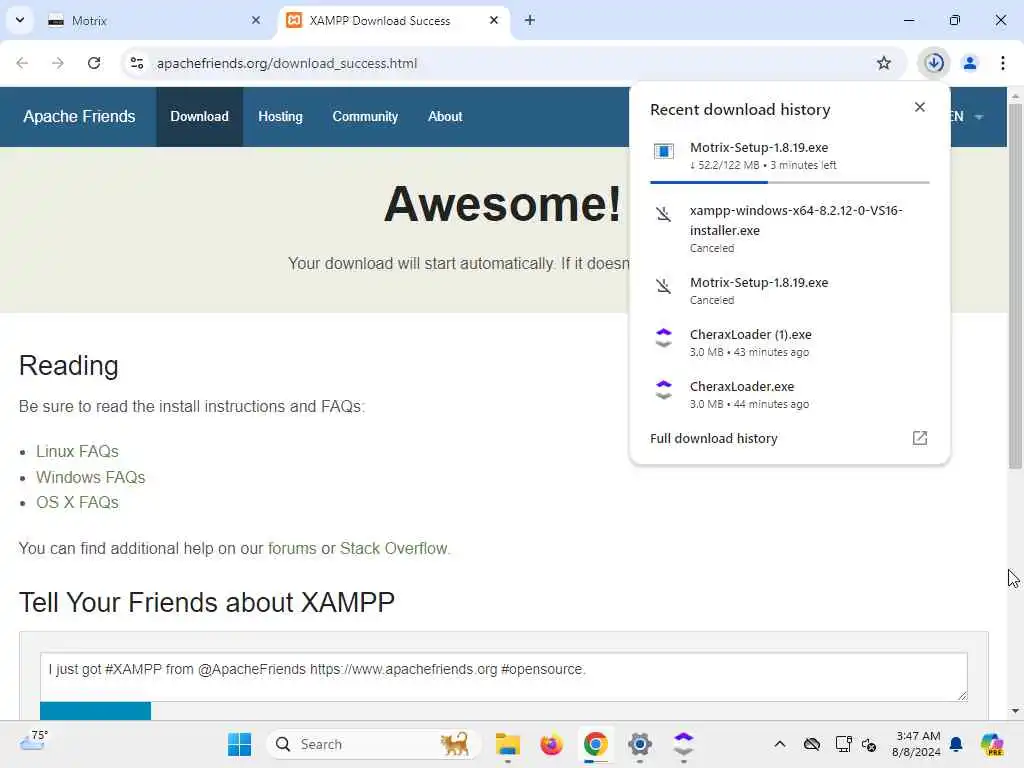Screen dimensions: 1024x768
Task: Click the address bar URL
Action: 287,63
